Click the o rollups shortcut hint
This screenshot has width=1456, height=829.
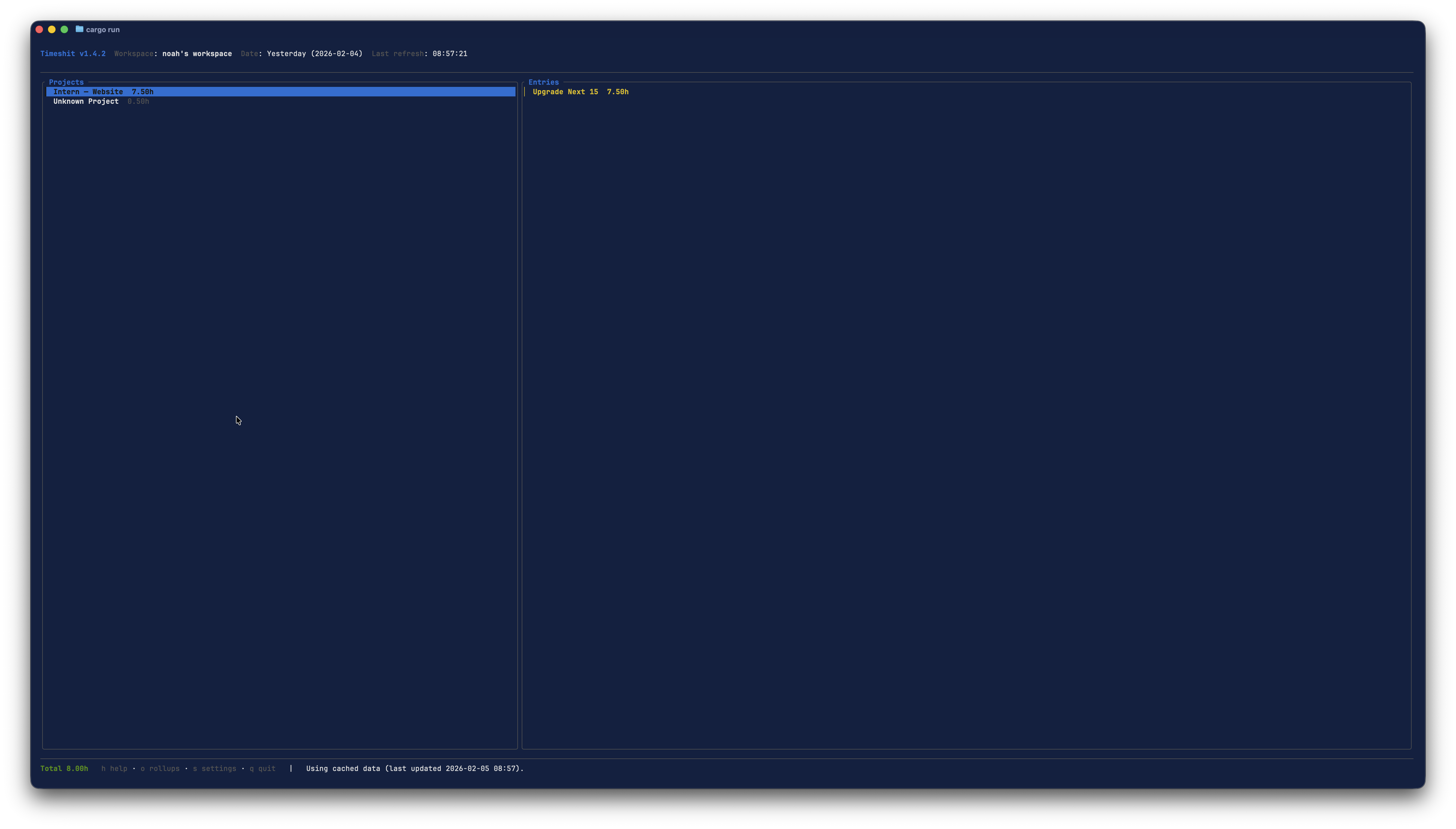click(x=160, y=768)
